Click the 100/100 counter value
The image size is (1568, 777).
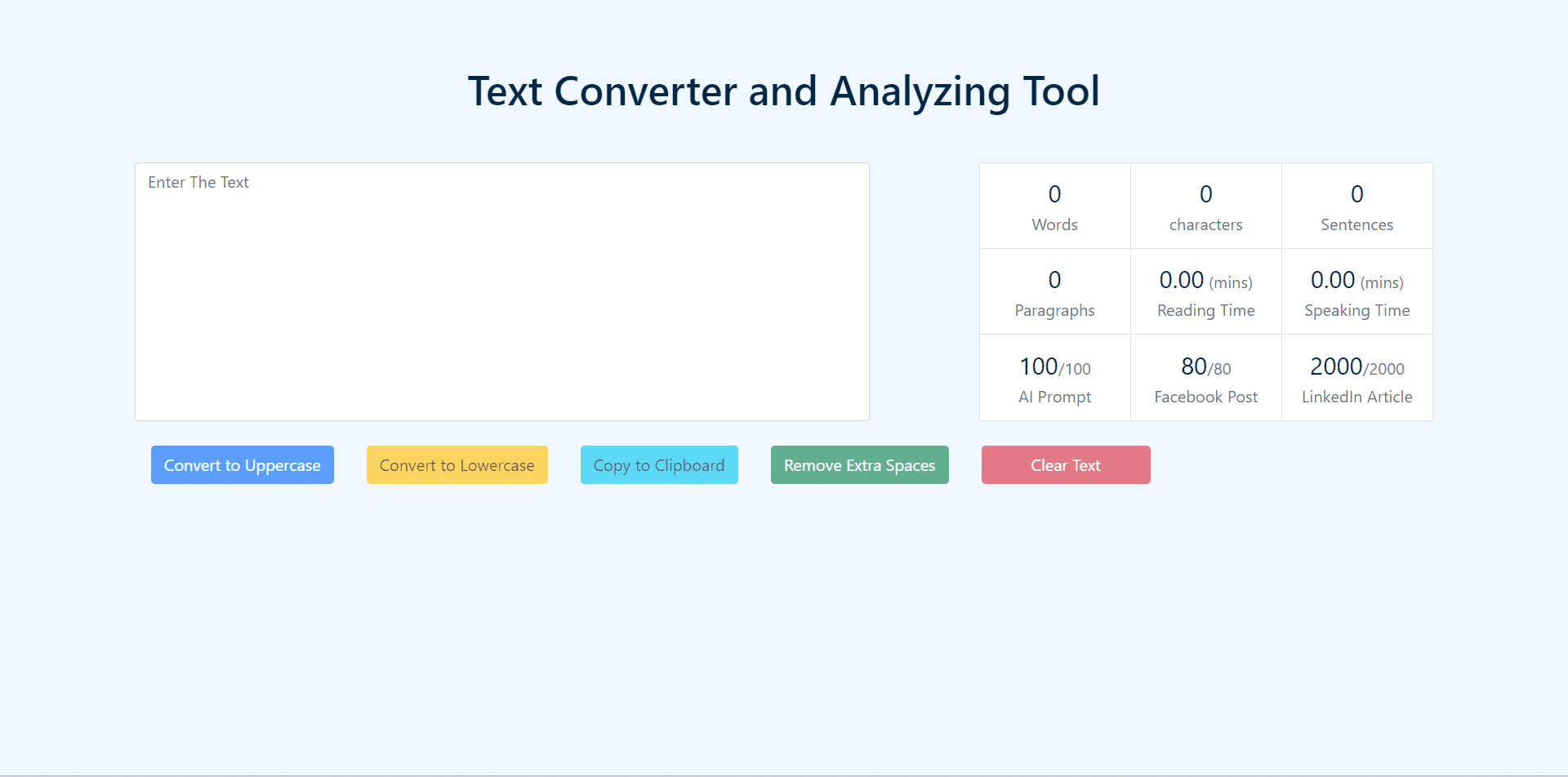pos(1054,367)
